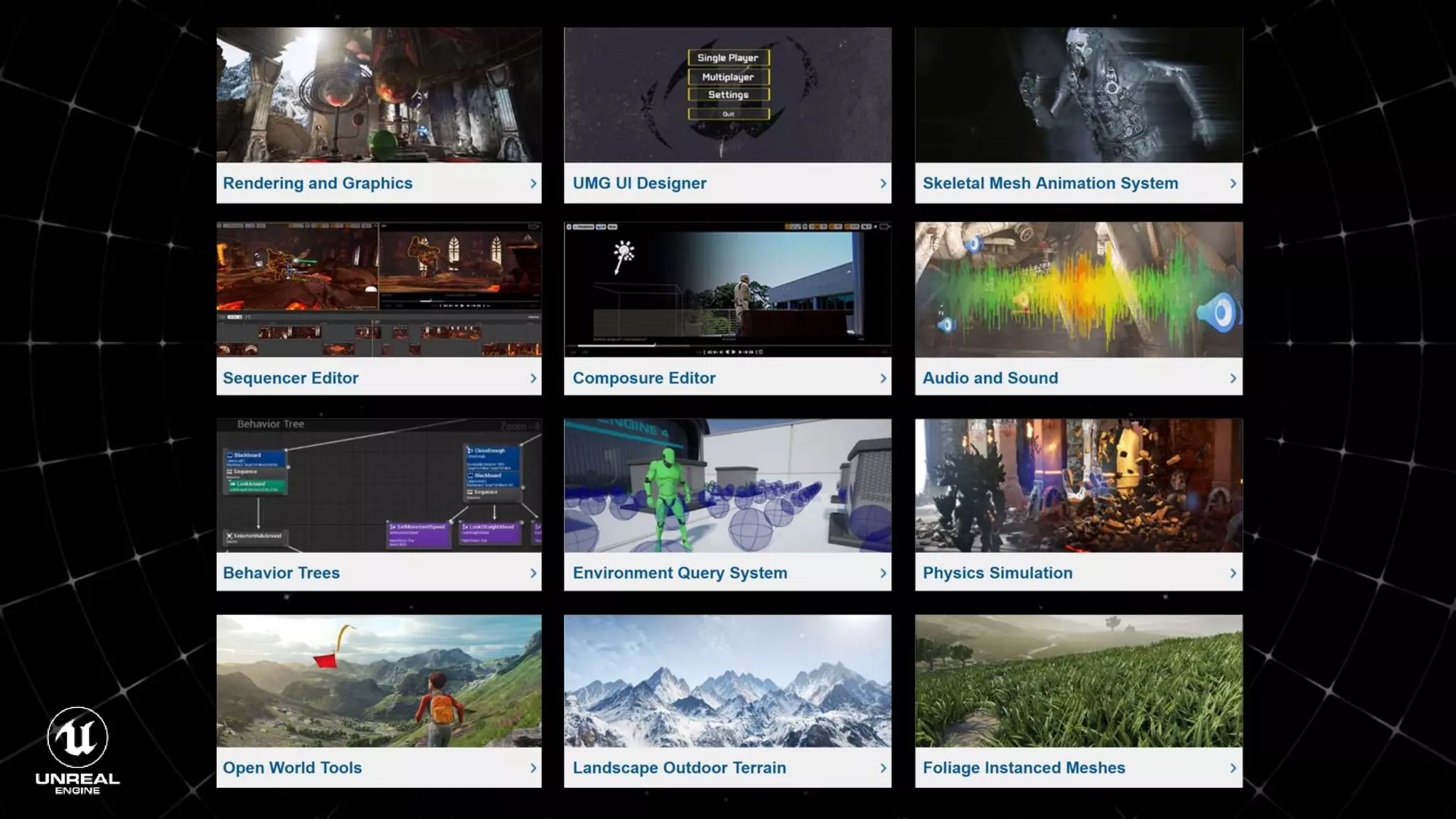The image size is (1456, 819).
Task: Click the Environment Query System thumbnail
Action: (x=727, y=486)
